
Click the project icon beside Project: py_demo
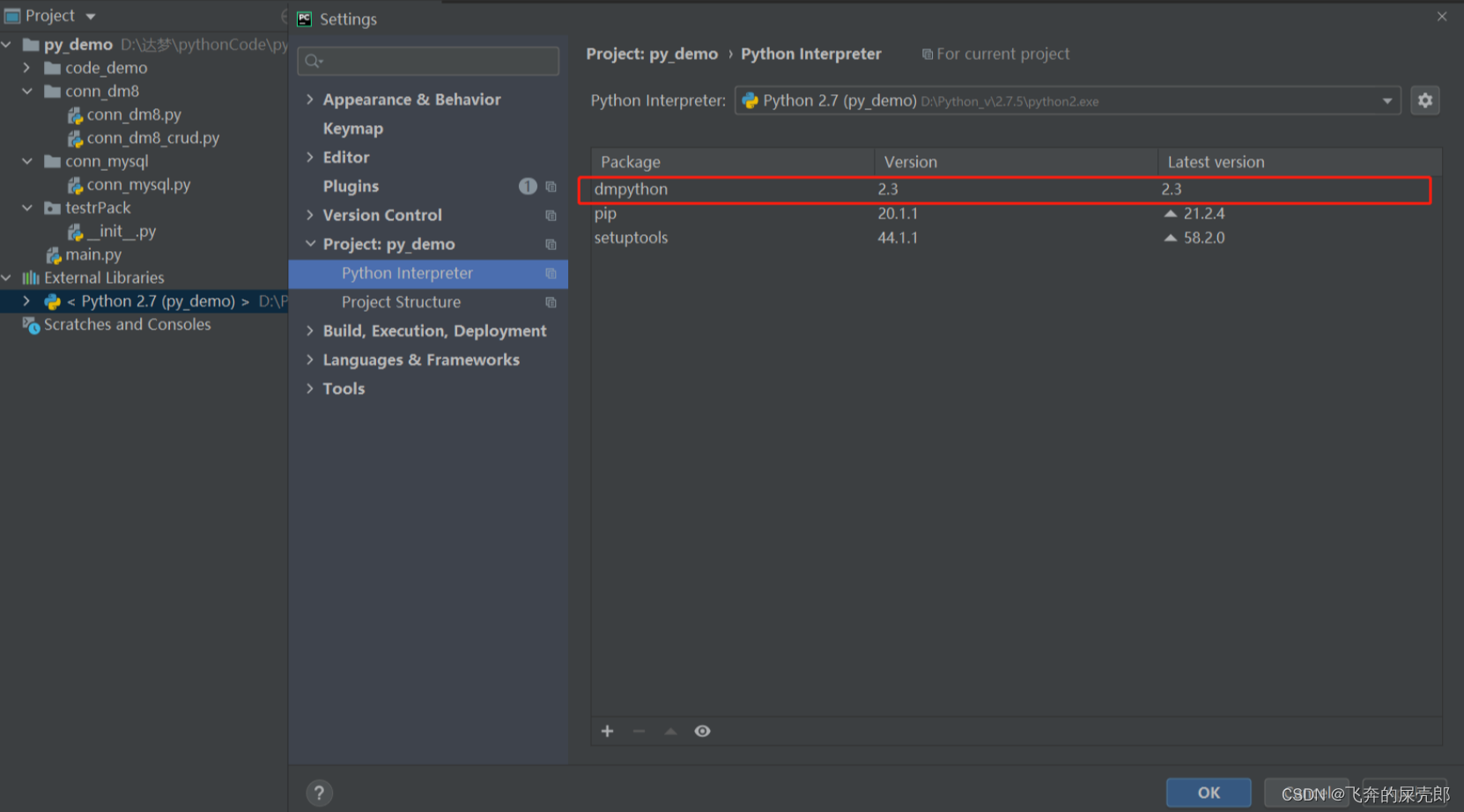[551, 244]
